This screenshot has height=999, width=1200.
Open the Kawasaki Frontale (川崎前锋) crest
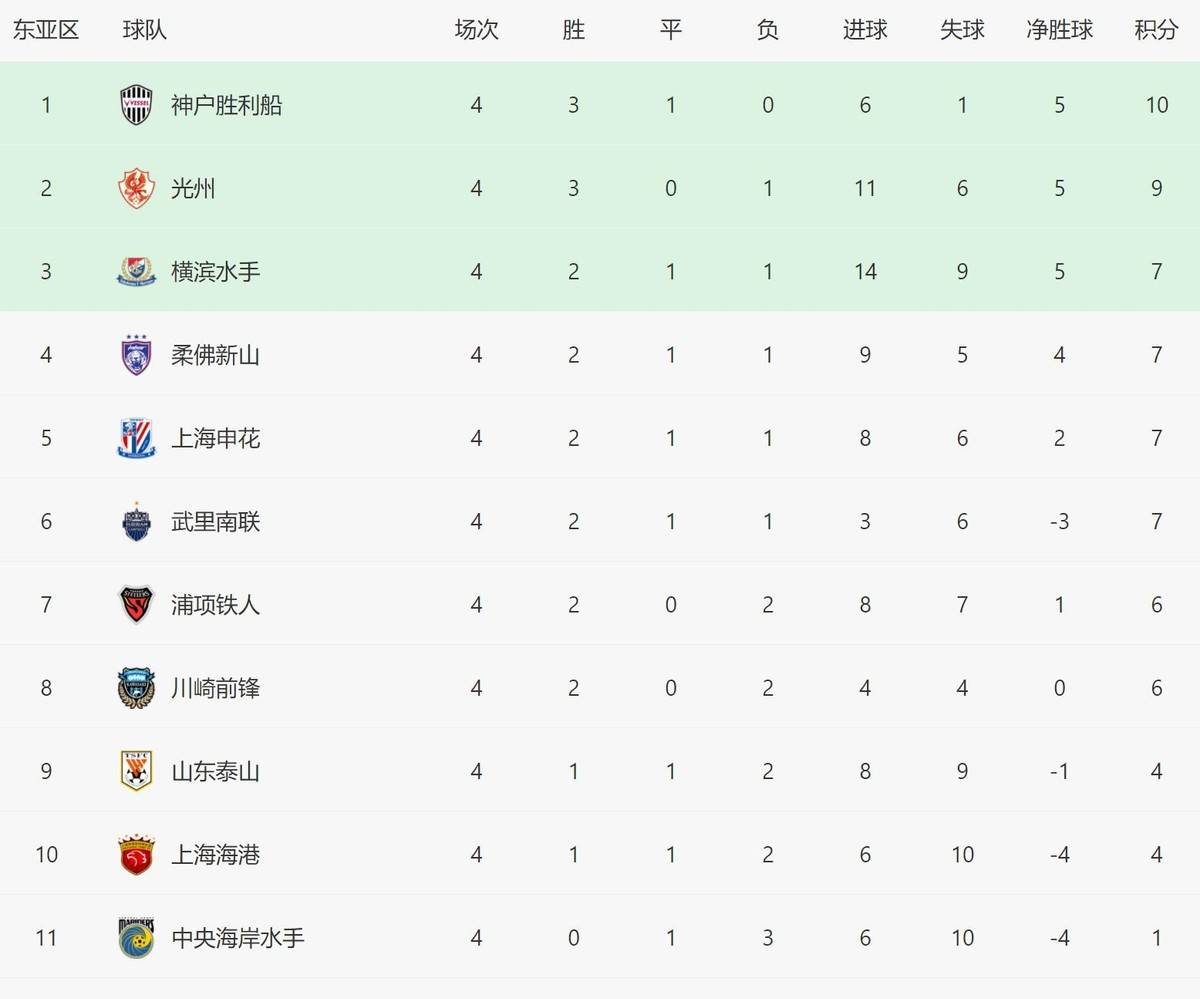coord(136,688)
